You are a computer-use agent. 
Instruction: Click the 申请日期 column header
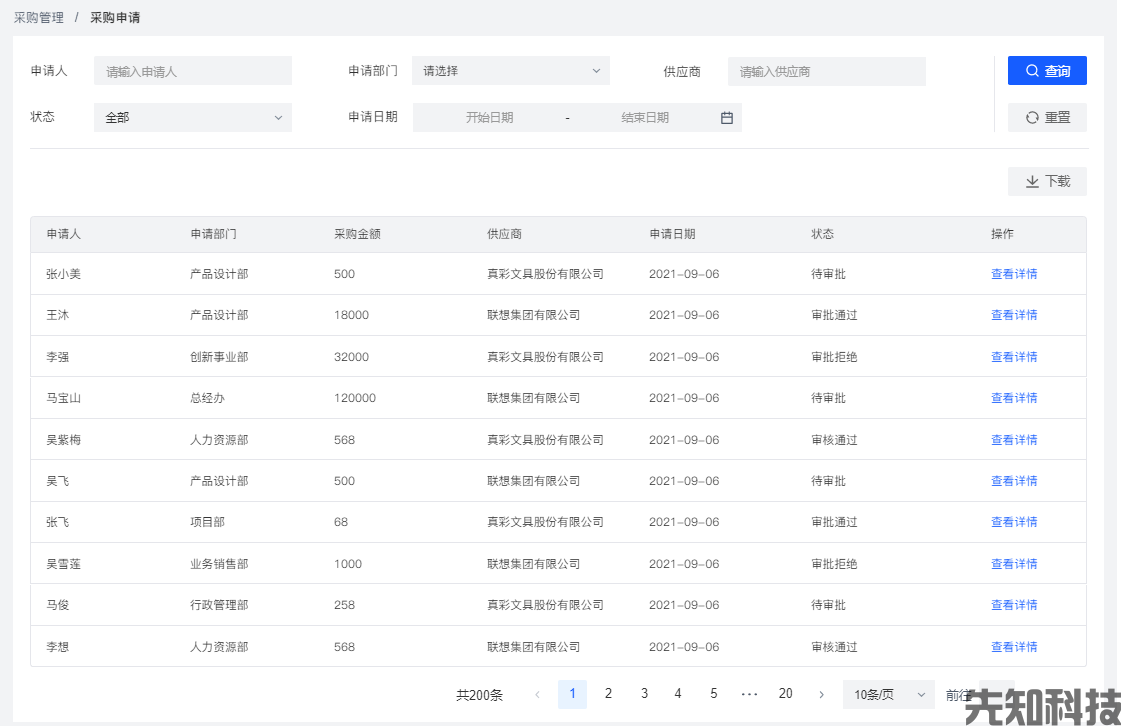click(x=672, y=234)
